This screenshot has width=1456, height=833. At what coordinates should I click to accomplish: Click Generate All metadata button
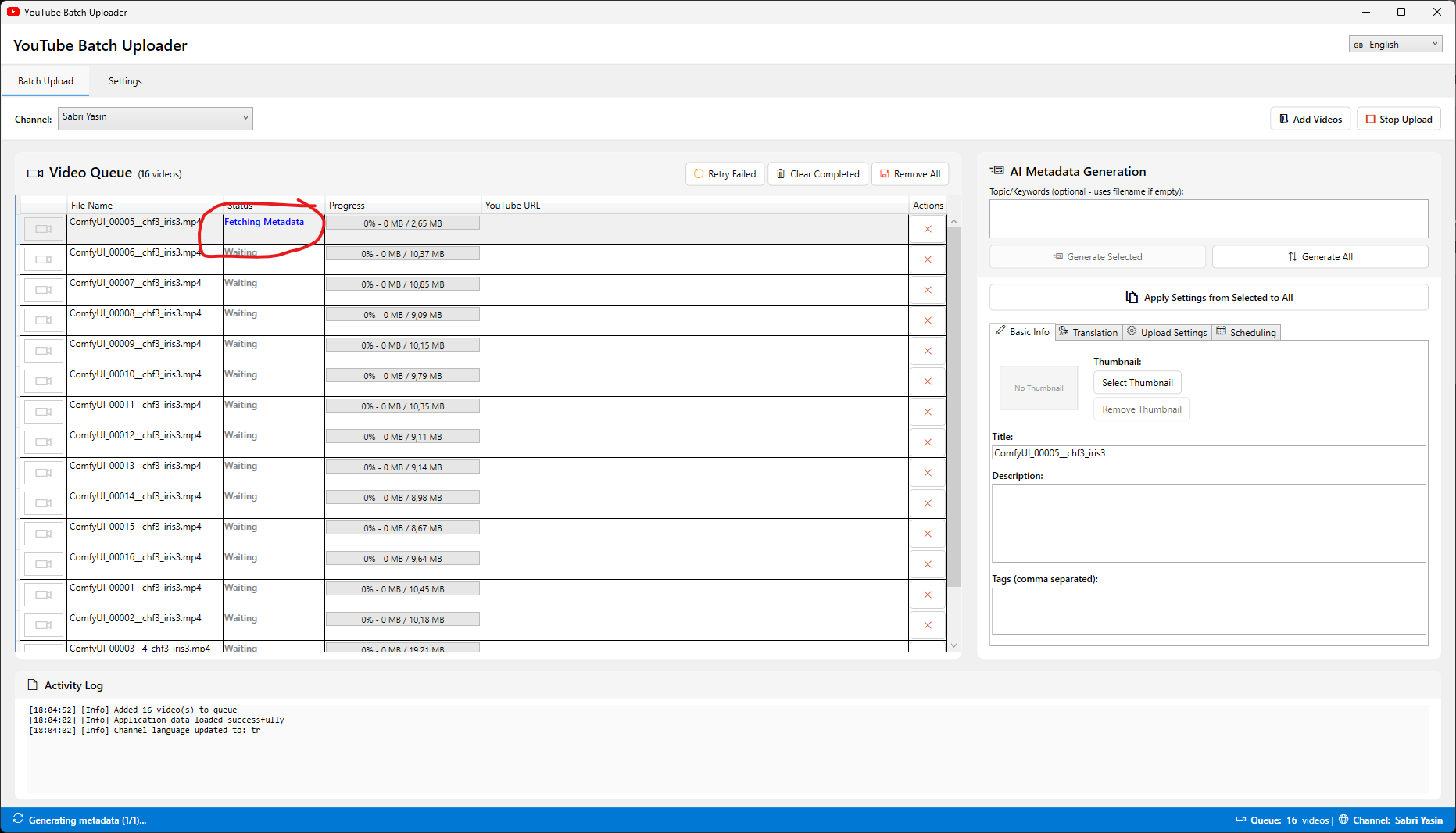pyautogui.click(x=1319, y=257)
